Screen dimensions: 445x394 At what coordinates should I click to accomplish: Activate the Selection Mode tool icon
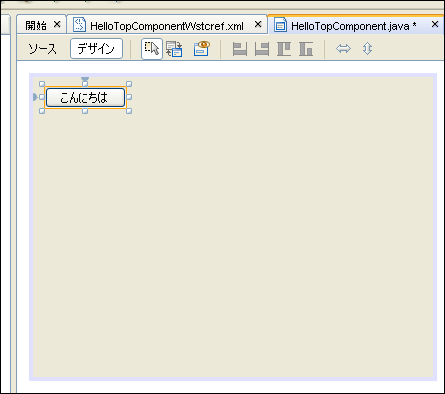click(x=152, y=49)
